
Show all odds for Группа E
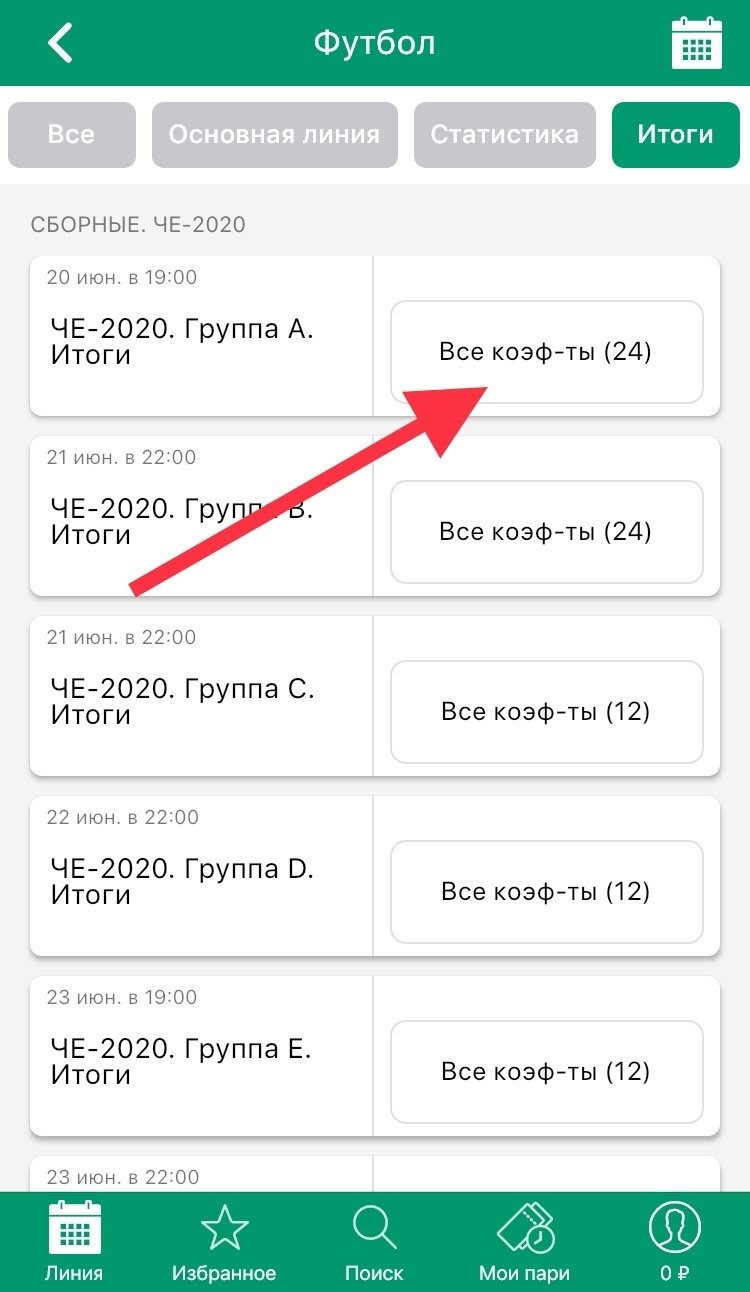(x=546, y=1071)
